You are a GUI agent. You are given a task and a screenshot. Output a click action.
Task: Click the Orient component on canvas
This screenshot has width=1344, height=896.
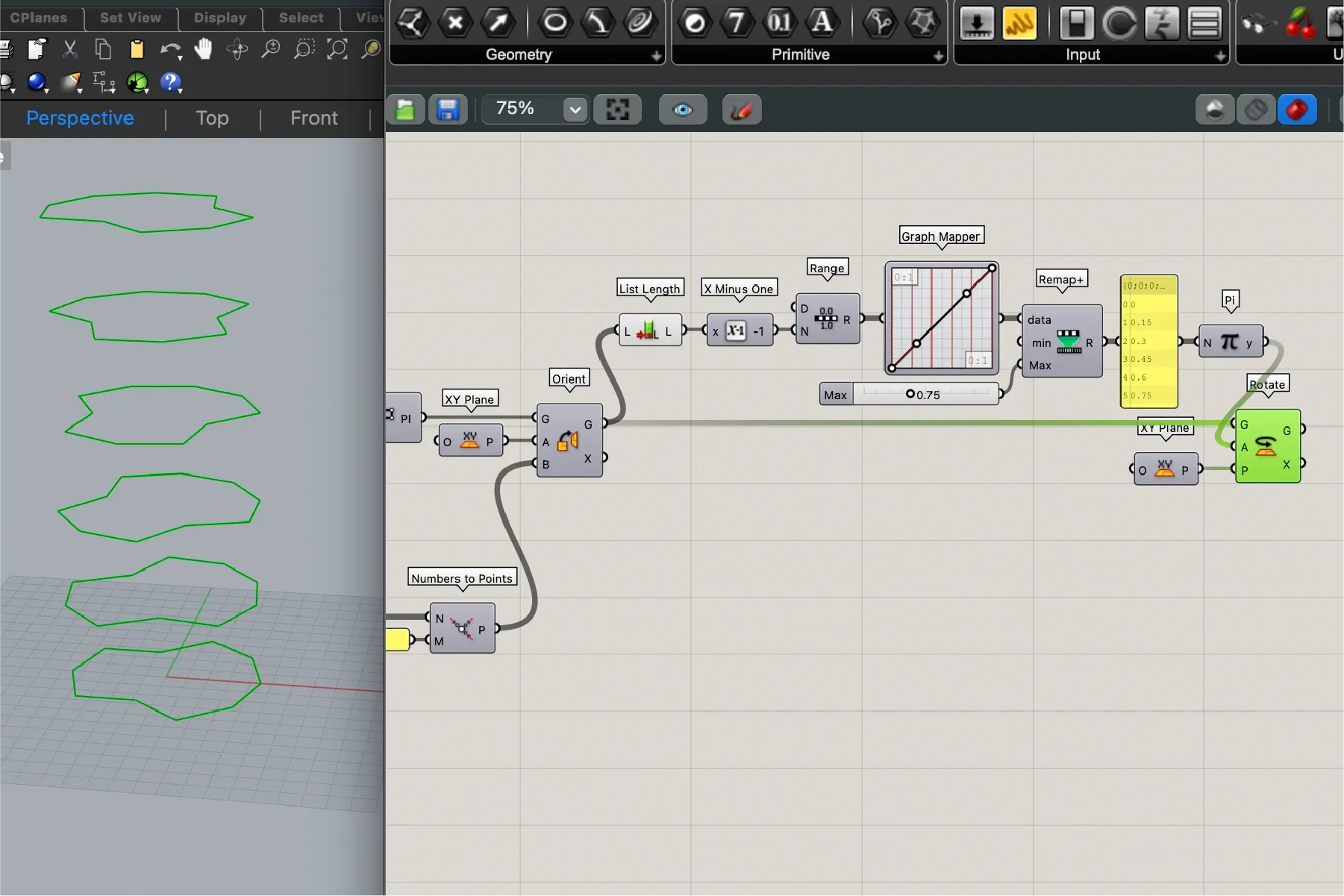(x=569, y=441)
